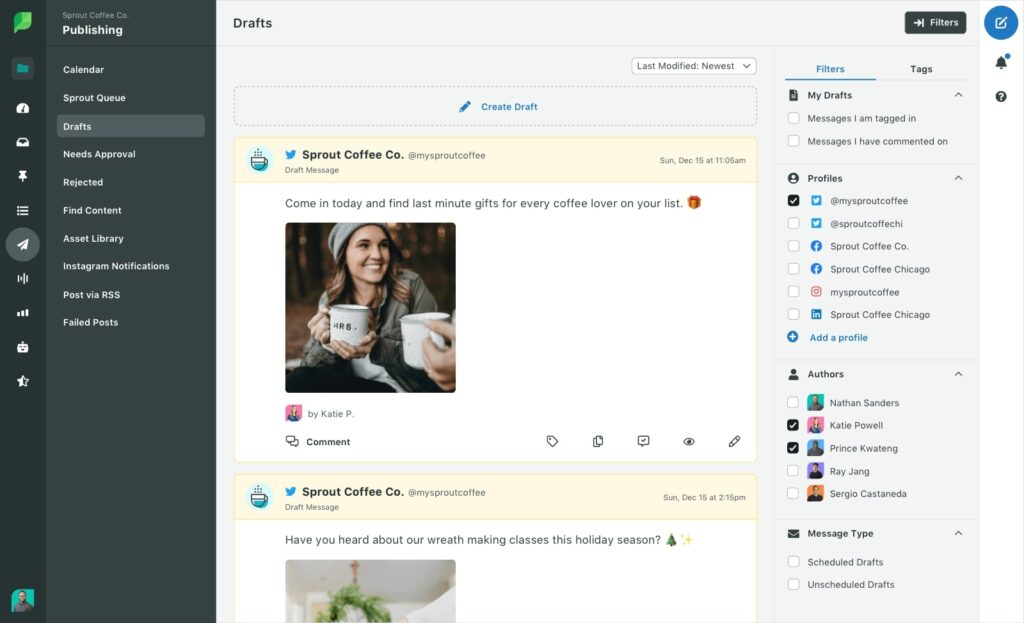This screenshot has width=1024, height=623.
Task: Click the Create Draft button
Action: pyautogui.click(x=497, y=105)
